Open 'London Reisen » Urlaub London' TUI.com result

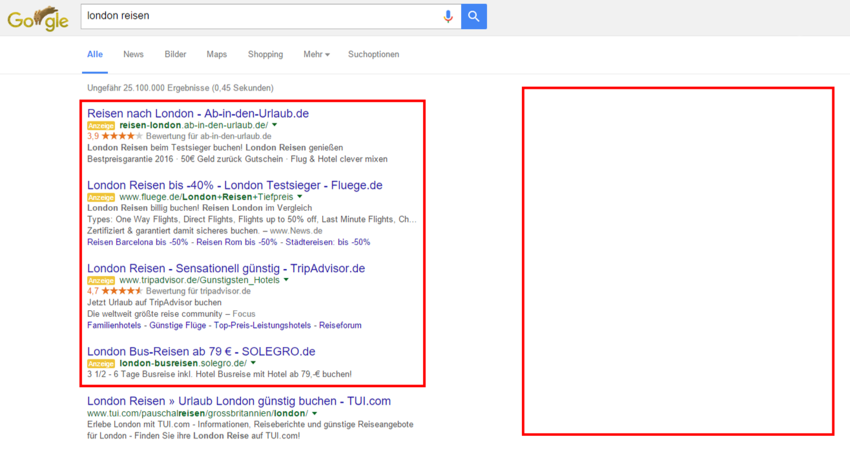click(x=239, y=401)
